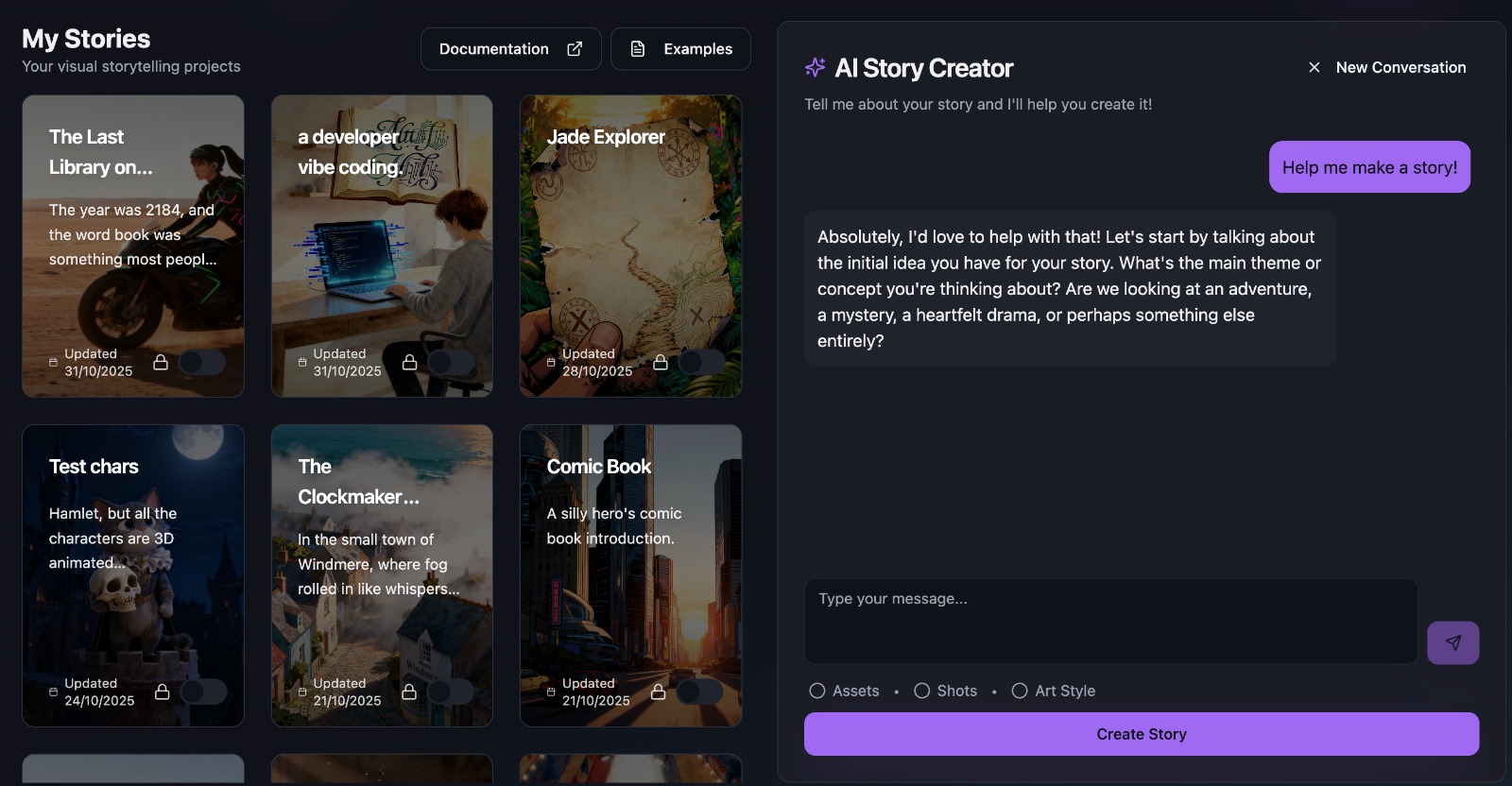Open the Examples page

point(680,49)
